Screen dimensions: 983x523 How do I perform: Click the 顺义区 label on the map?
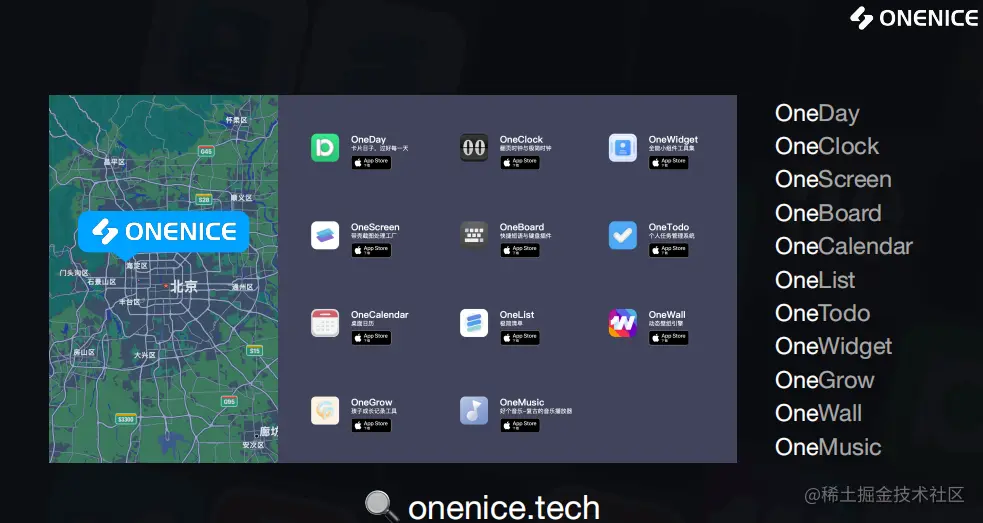(241, 198)
